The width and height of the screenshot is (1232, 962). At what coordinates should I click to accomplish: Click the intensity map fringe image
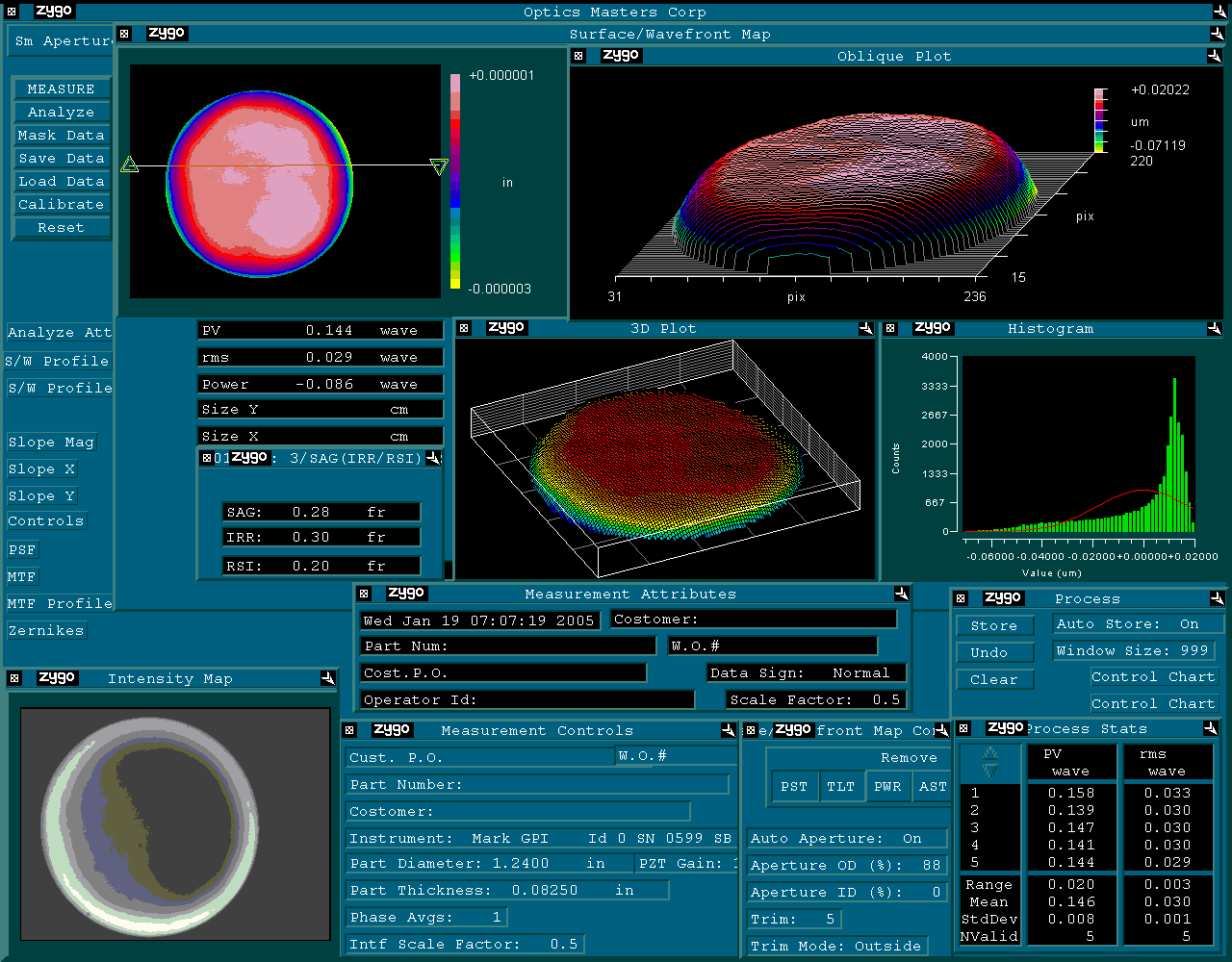[x=174, y=824]
